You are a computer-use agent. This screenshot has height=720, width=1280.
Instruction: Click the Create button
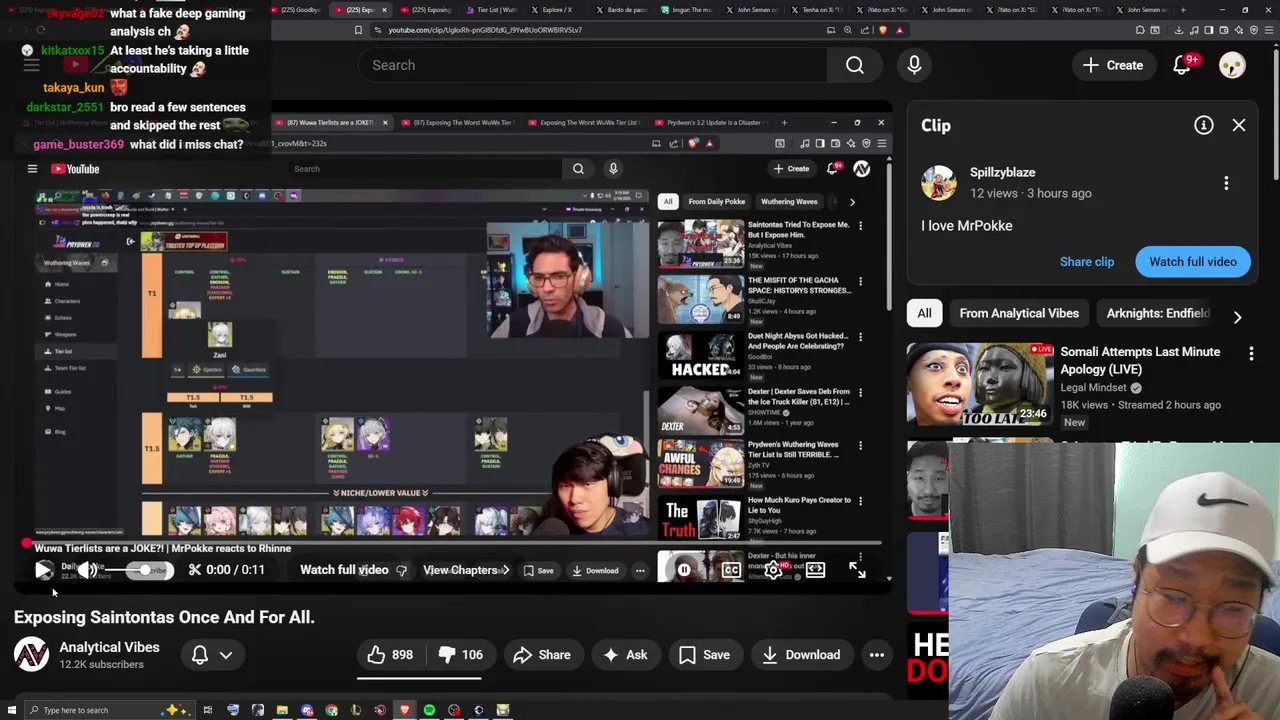pos(1113,65)
